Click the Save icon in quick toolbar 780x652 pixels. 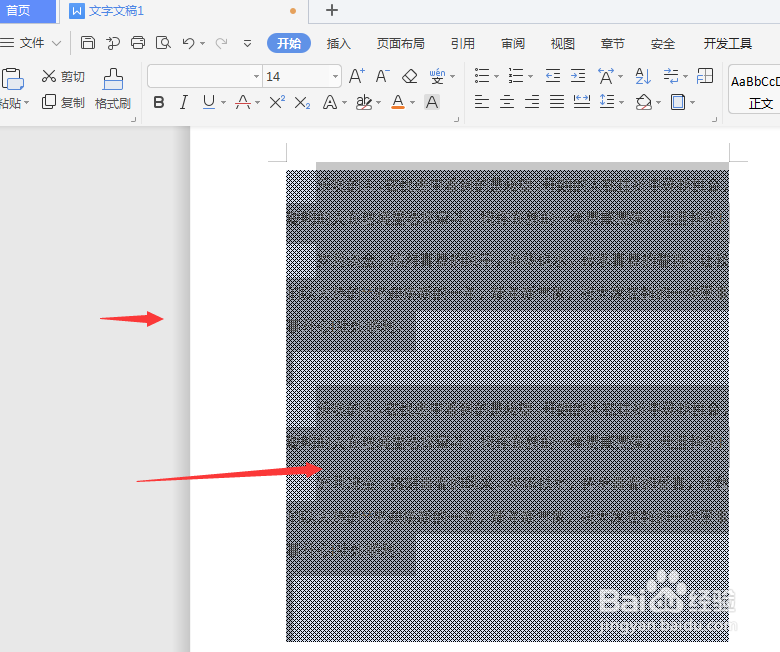[88, 43]
